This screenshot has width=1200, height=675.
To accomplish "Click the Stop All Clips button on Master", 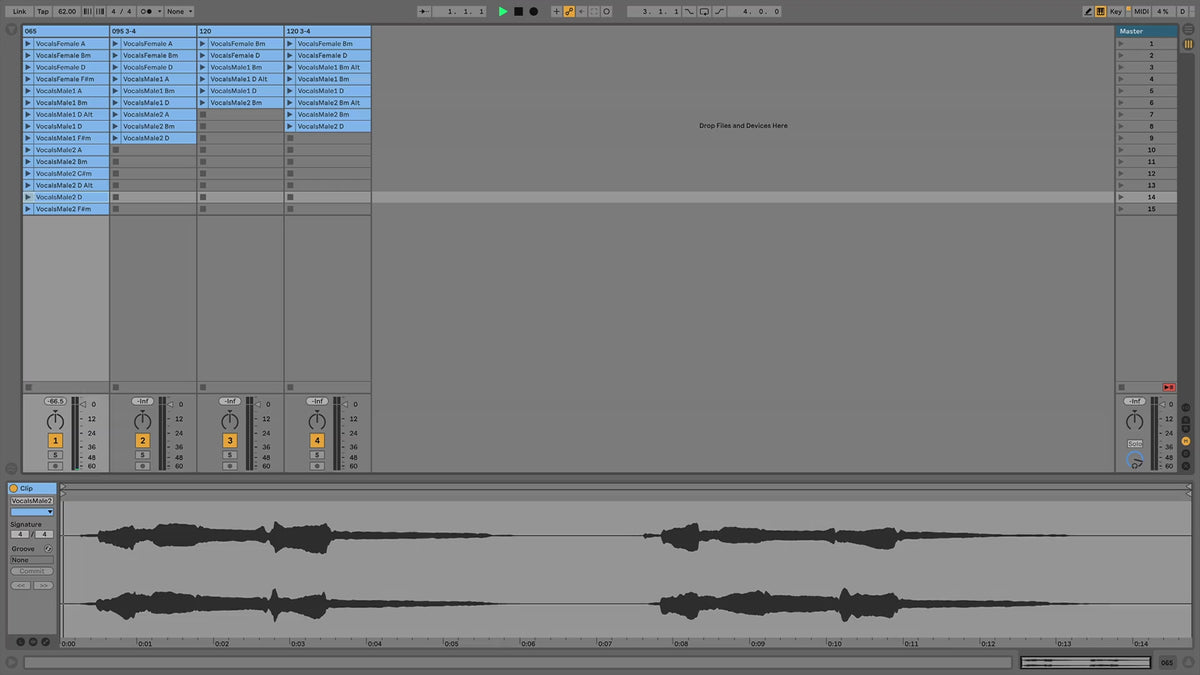I will pos(1168,387).
